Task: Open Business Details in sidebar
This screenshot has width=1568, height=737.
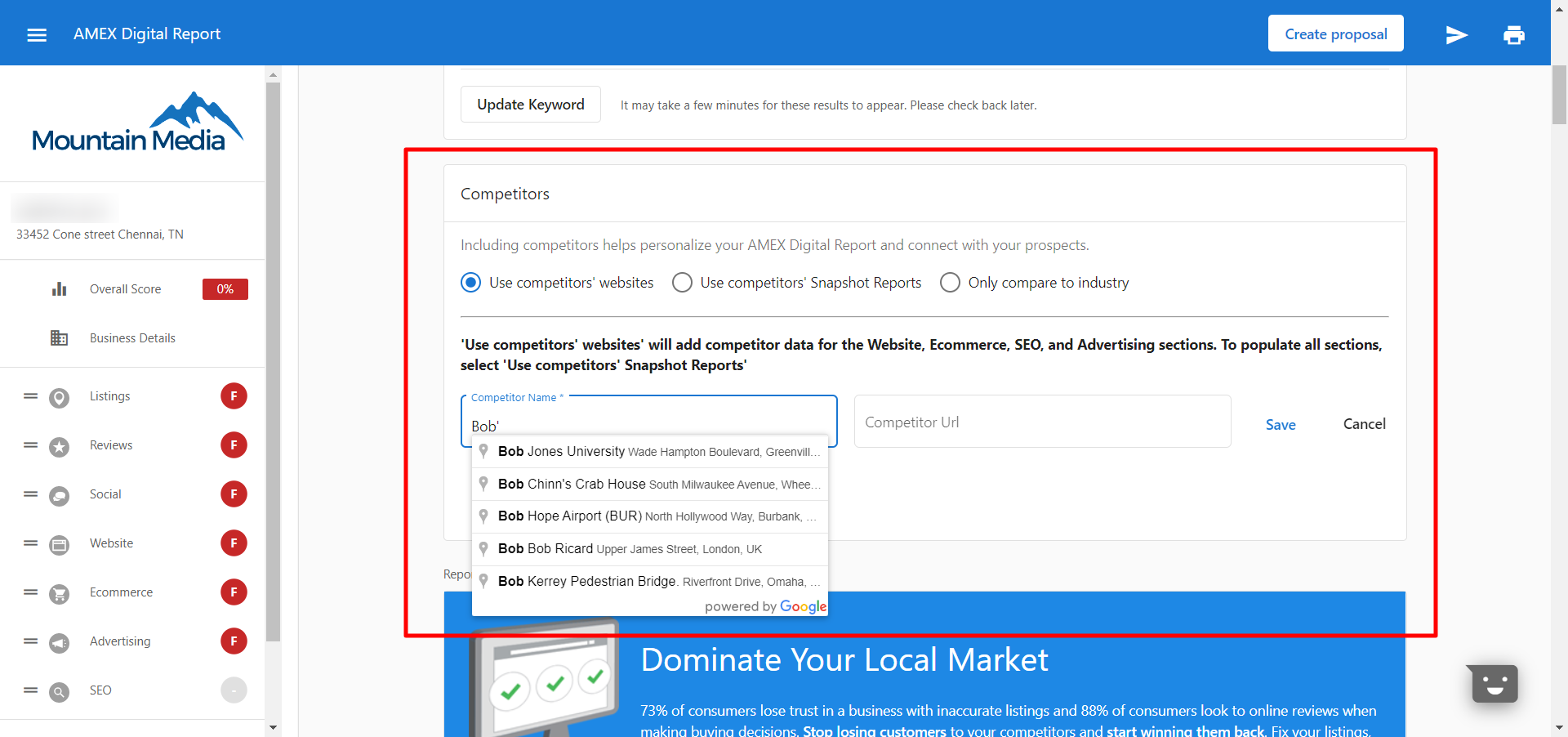Action: click(x=132, y=338)
